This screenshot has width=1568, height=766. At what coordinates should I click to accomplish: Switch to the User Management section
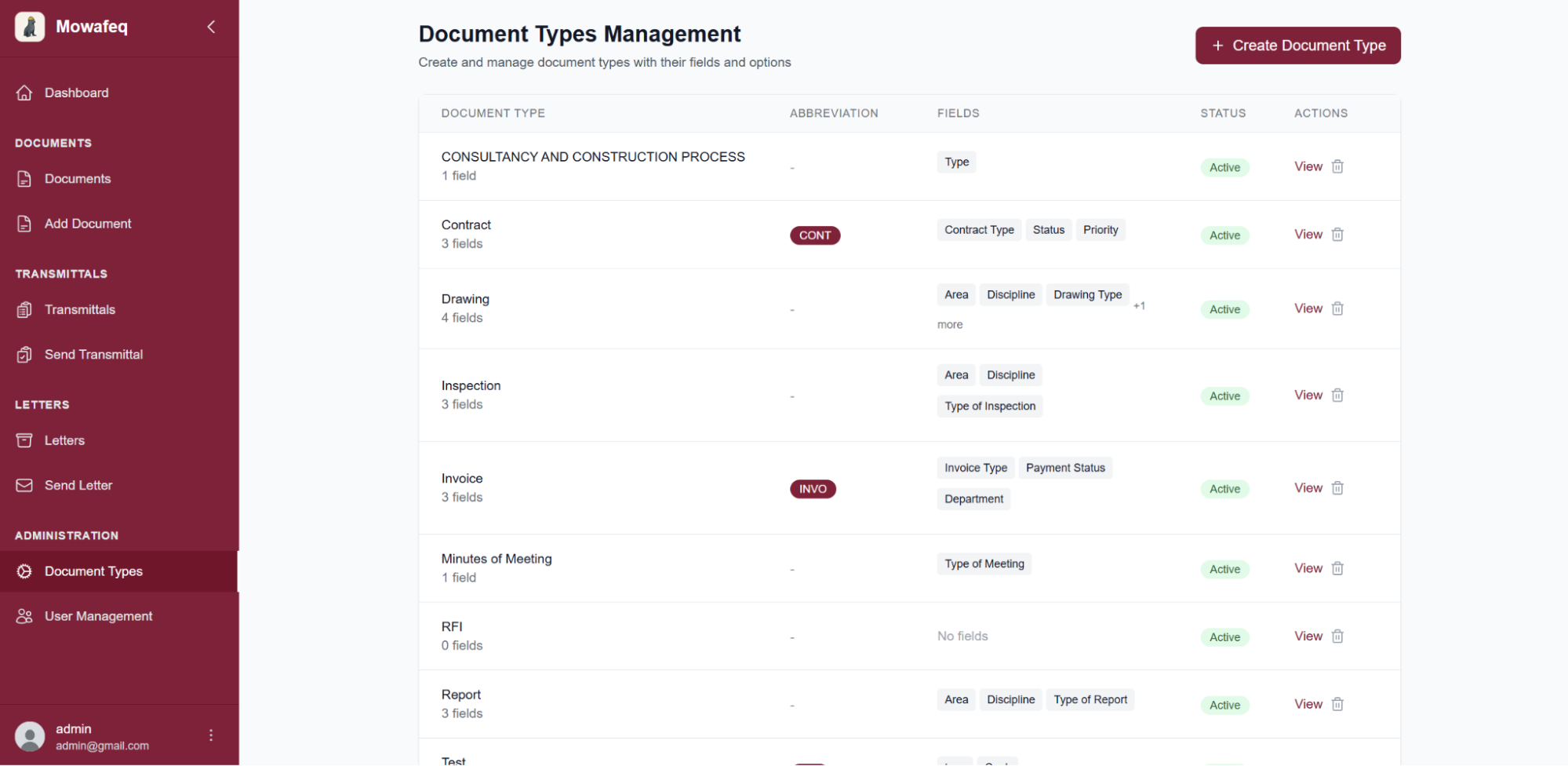pos(98,616)
